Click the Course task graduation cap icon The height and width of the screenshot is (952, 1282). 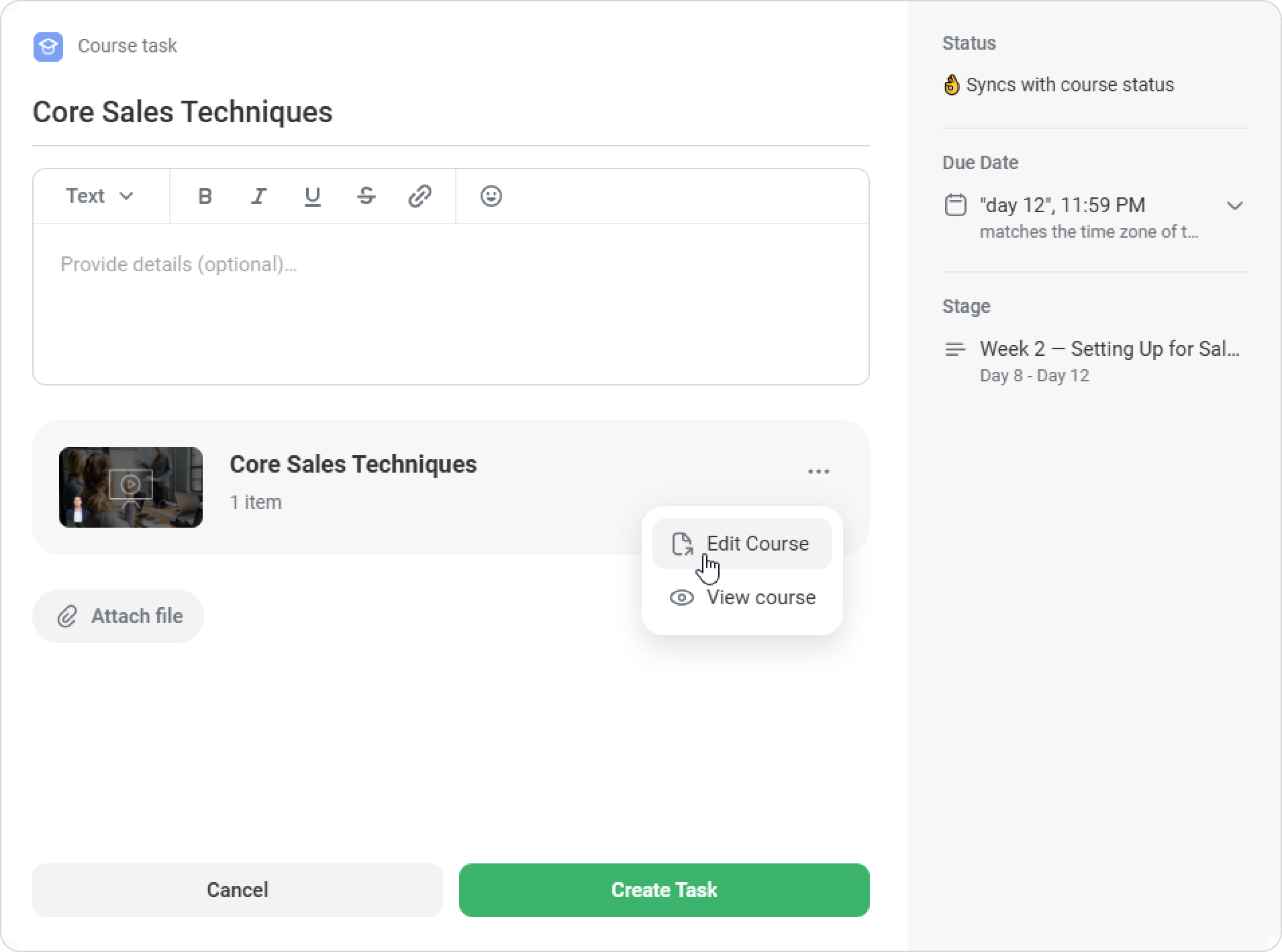coord(48,46)
